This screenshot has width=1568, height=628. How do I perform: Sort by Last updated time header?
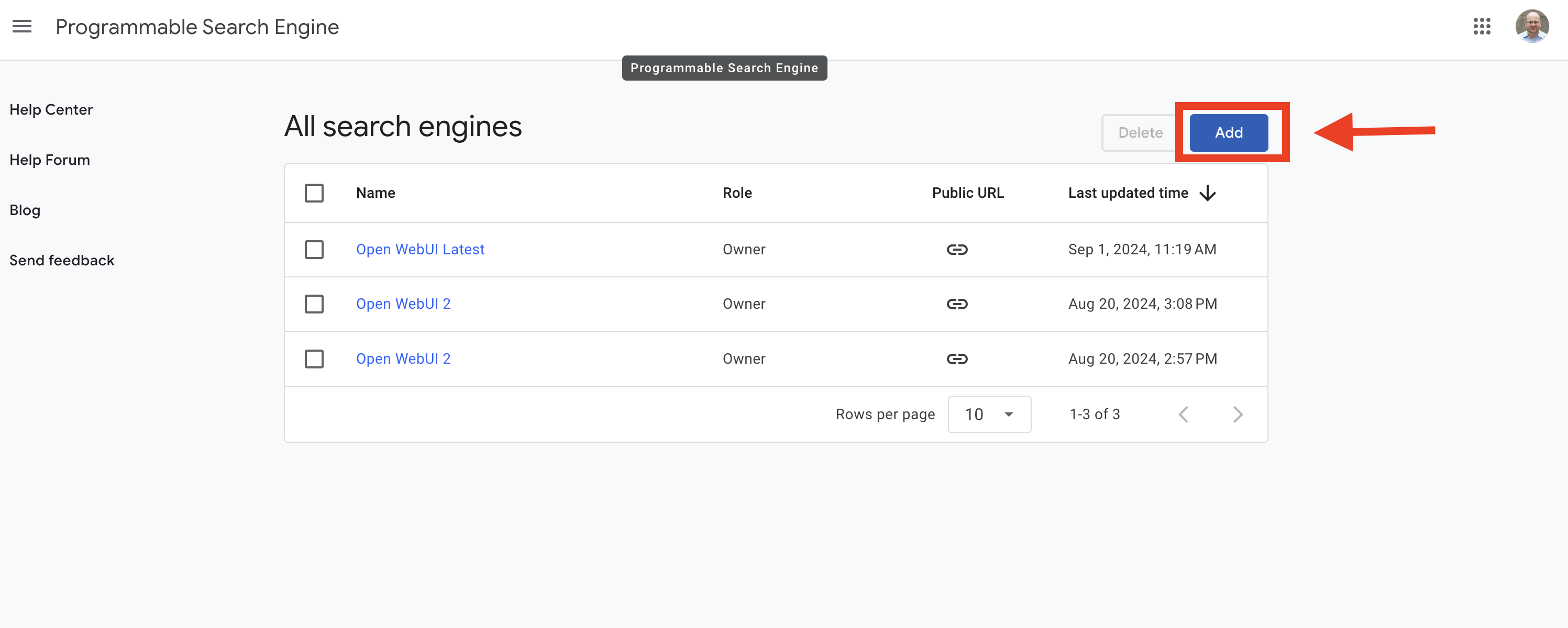(1128, 194)
